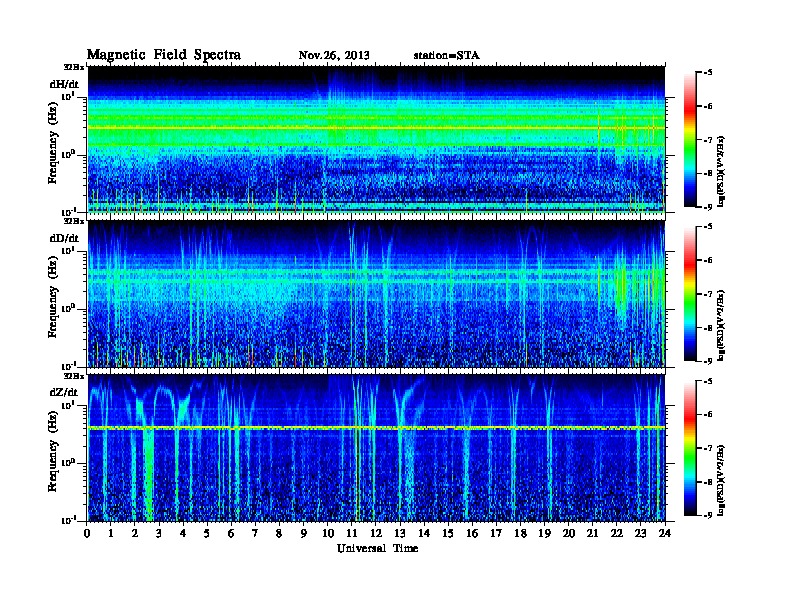
Task: Click hour tick label "11" on the time axis
Action: tap(352, 533)
